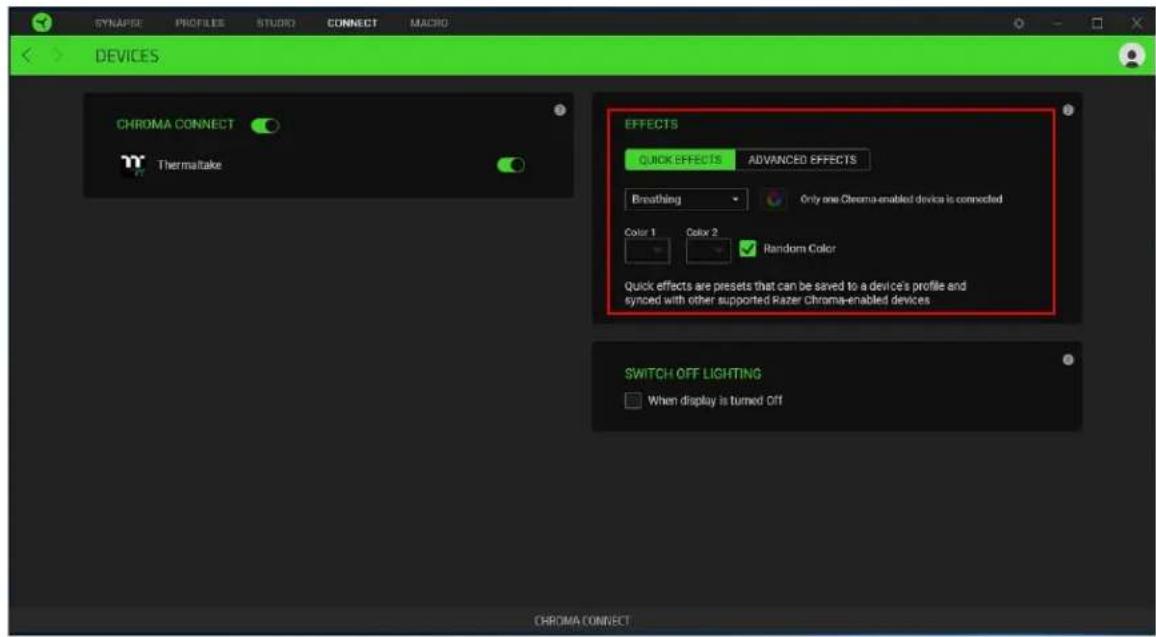Enable When display is turned Off

(x=633, y=401)
